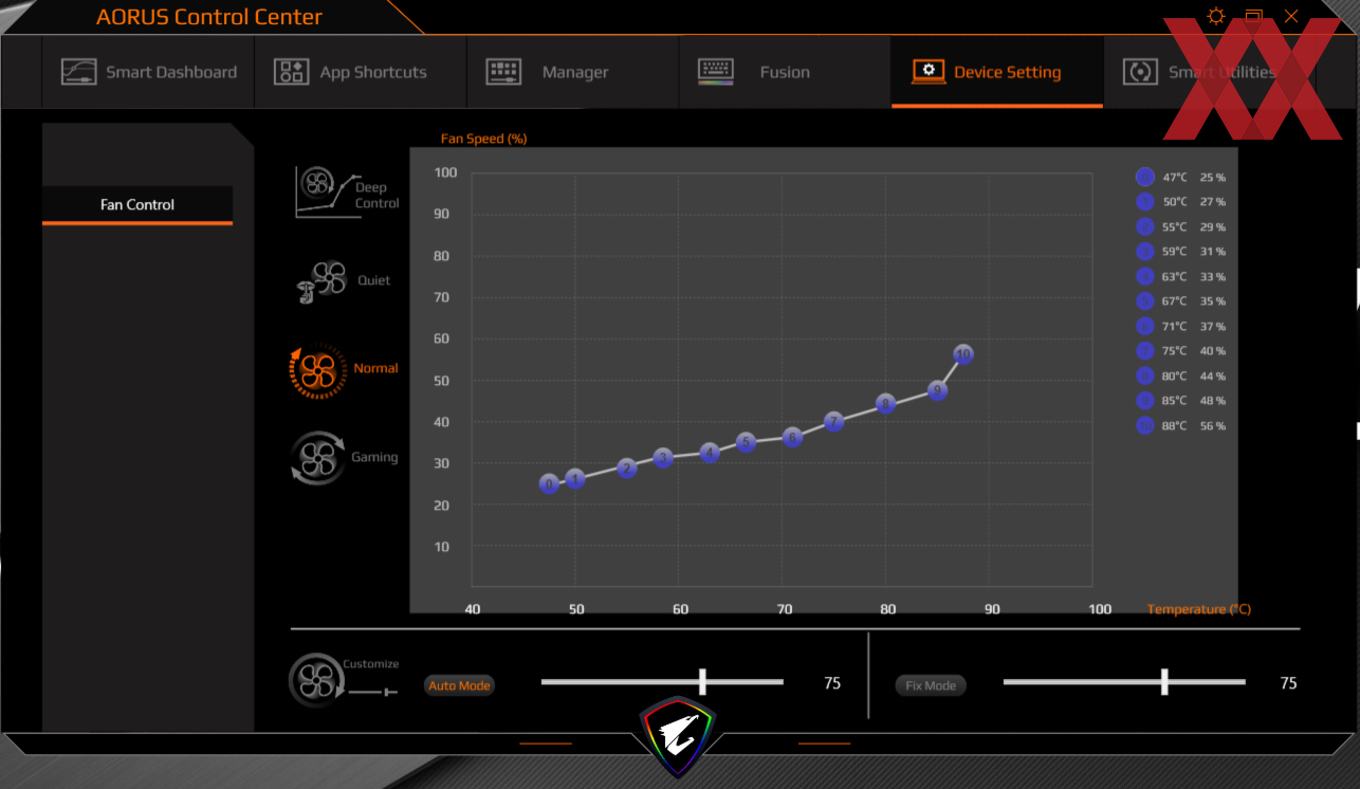Select curve point 4 on graph
This screenshot has width=1360, height=789.
point(710,453)
